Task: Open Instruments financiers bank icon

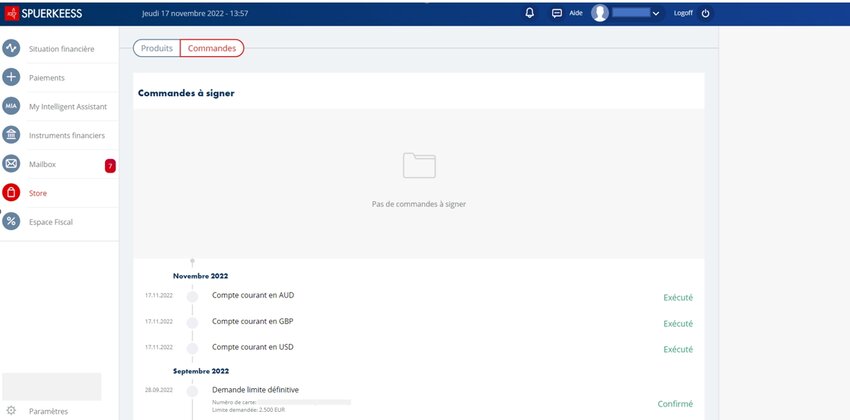Action: (11, 134)
